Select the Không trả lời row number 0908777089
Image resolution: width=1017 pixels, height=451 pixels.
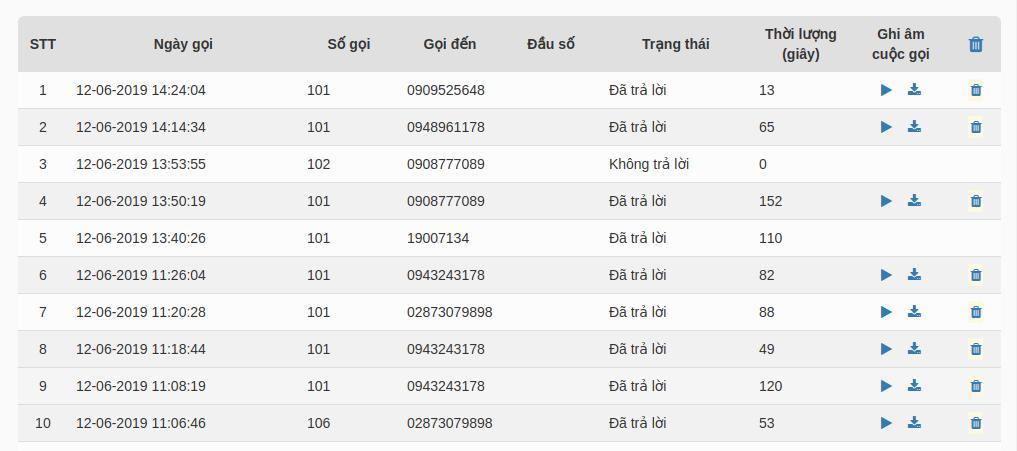click(446, 164)
